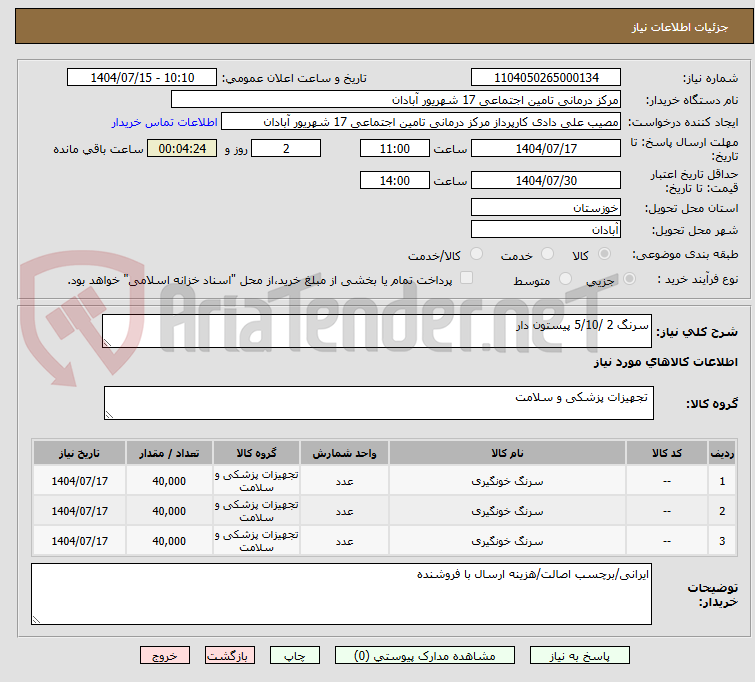
Task: Select the خدمت radio button
Action: click(x=547, y=254)
